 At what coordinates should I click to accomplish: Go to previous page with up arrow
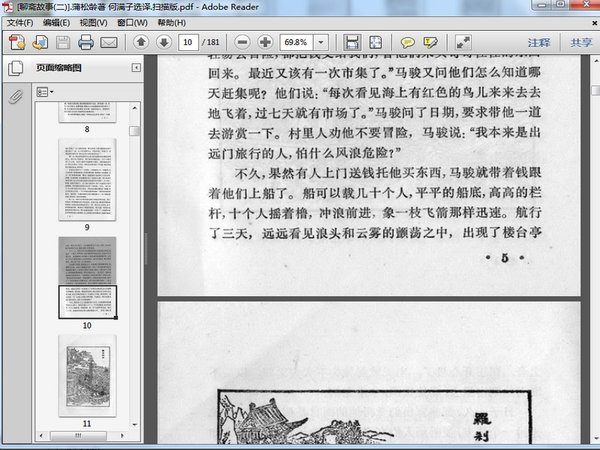click(x=139, y=42)
